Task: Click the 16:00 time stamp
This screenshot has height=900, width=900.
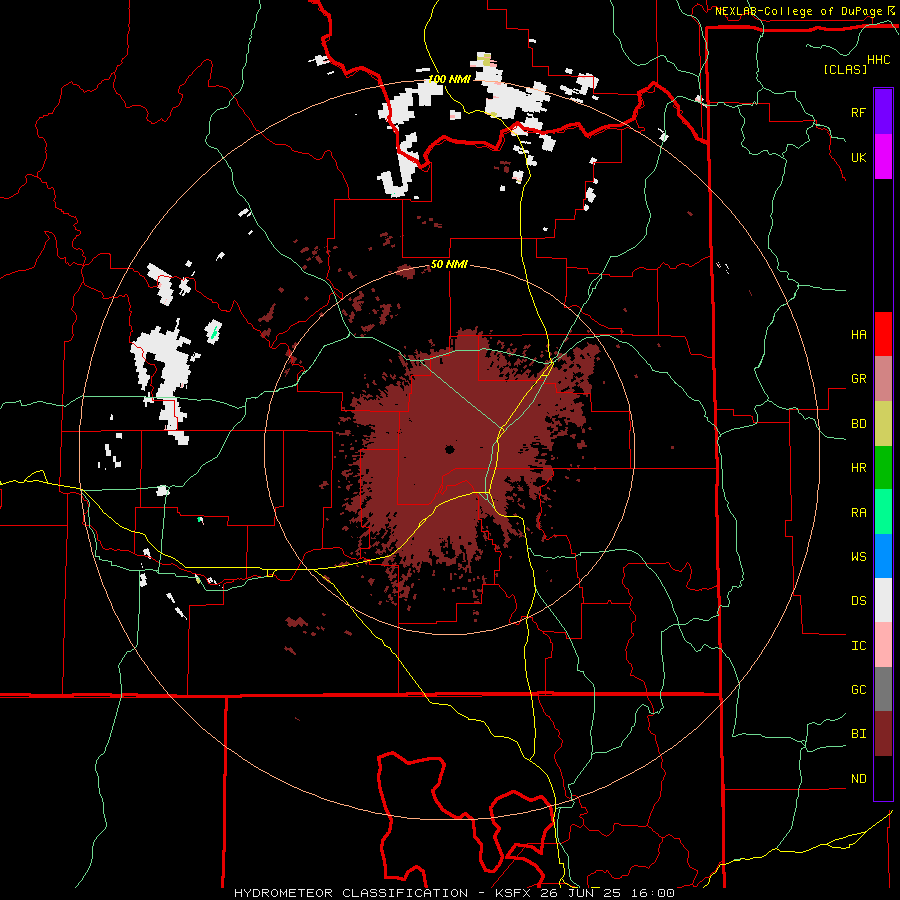Action: [x=653, y=893]
